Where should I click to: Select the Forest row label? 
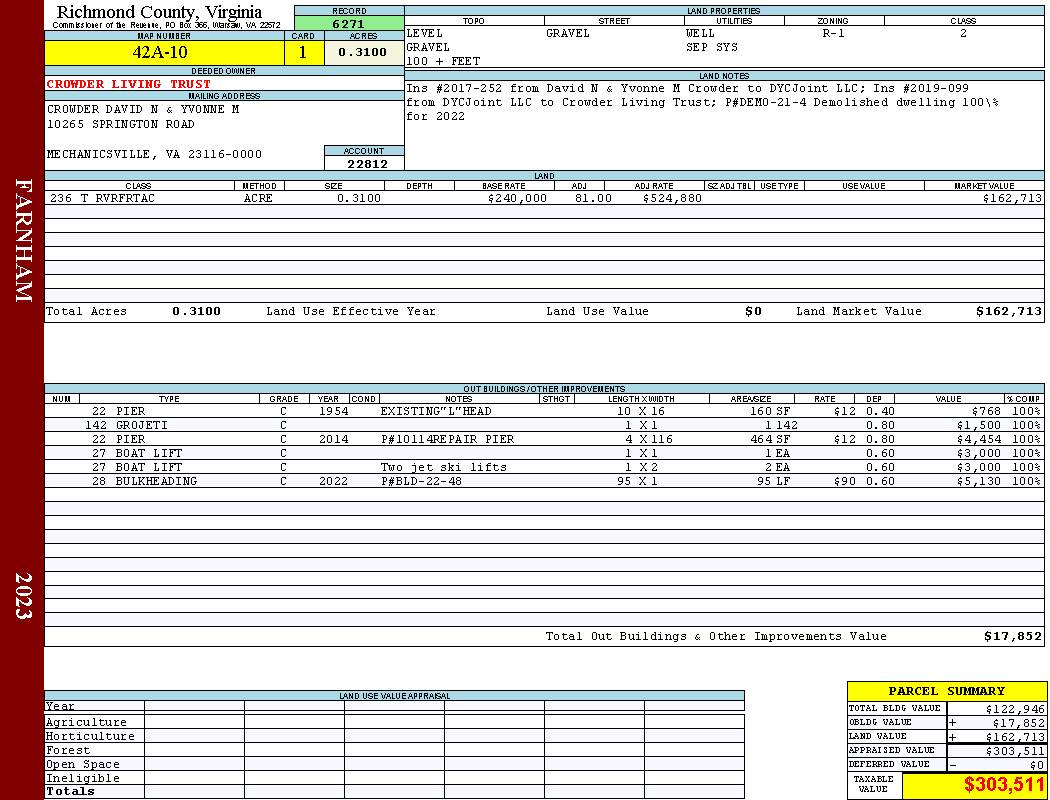point(68,751)
